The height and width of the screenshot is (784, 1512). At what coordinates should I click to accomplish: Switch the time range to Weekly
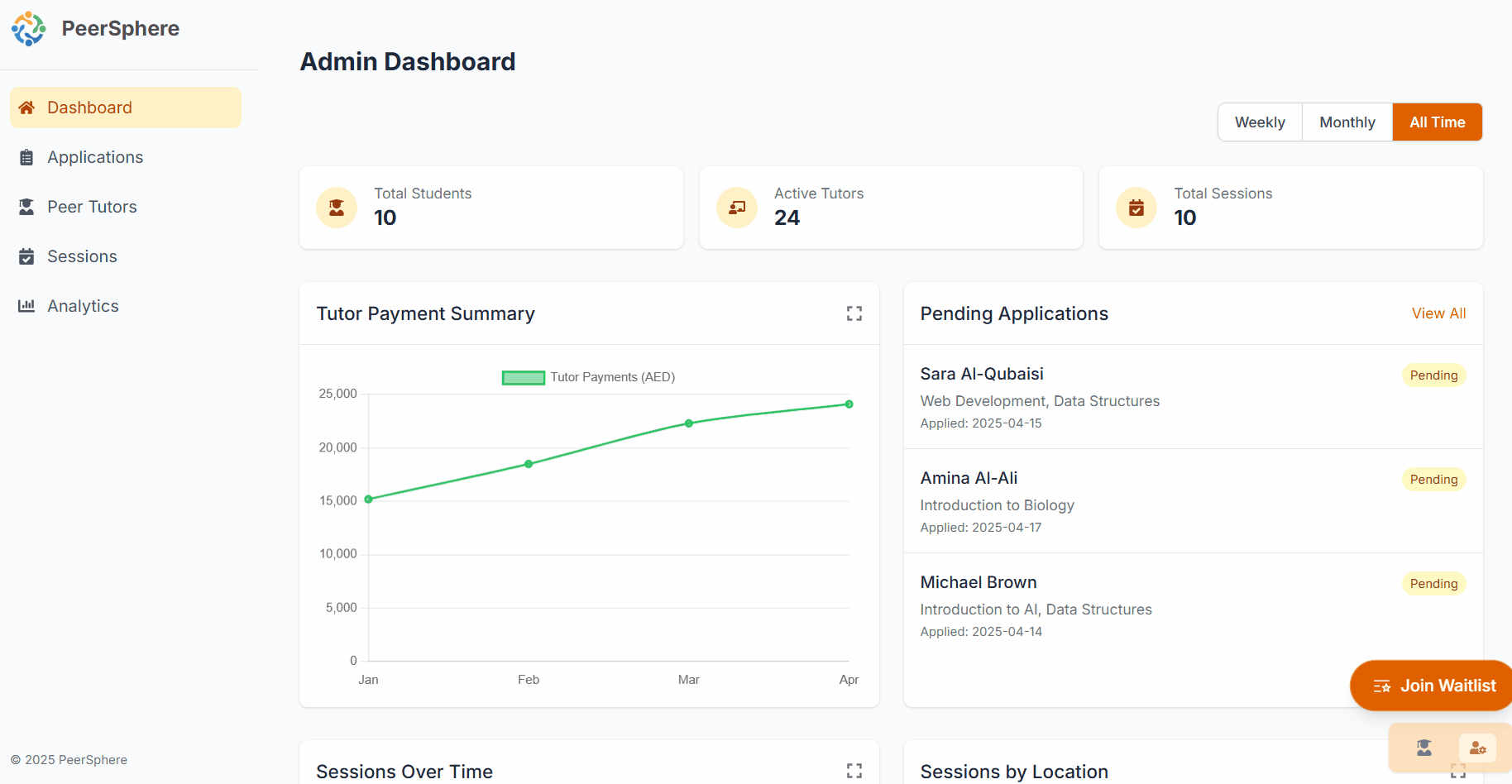pyautogui.click(x=1259, y=122)
